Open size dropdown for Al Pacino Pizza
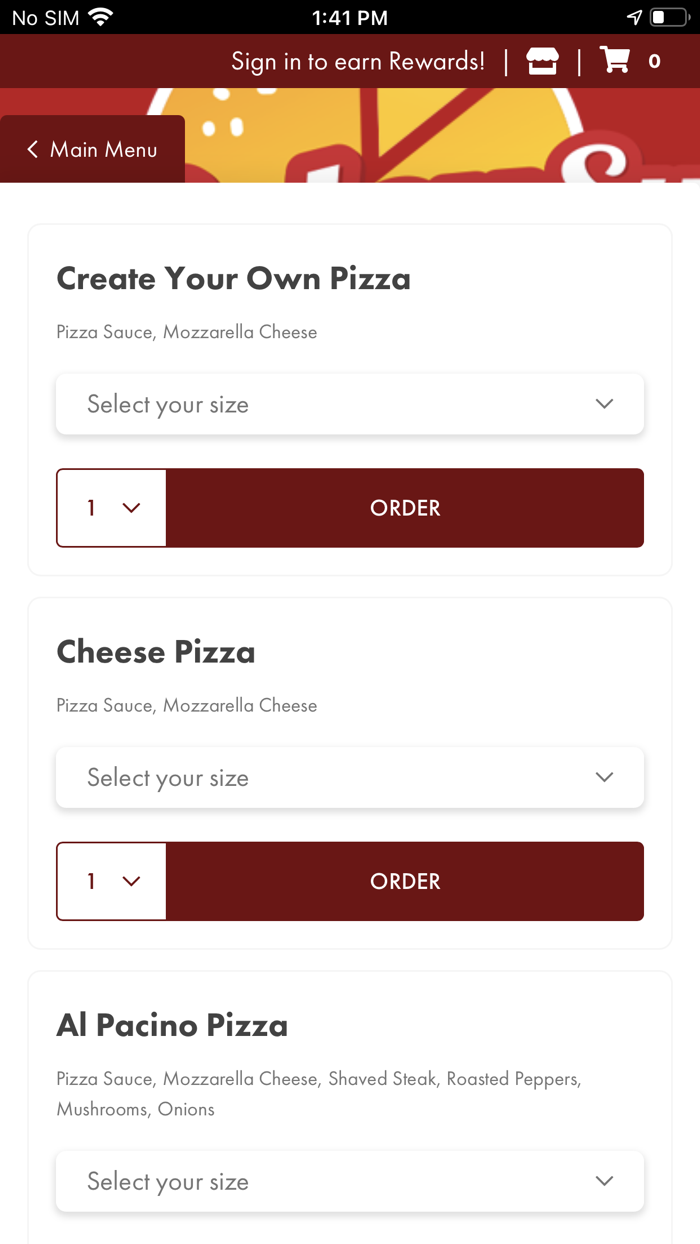 [350, 1181]
